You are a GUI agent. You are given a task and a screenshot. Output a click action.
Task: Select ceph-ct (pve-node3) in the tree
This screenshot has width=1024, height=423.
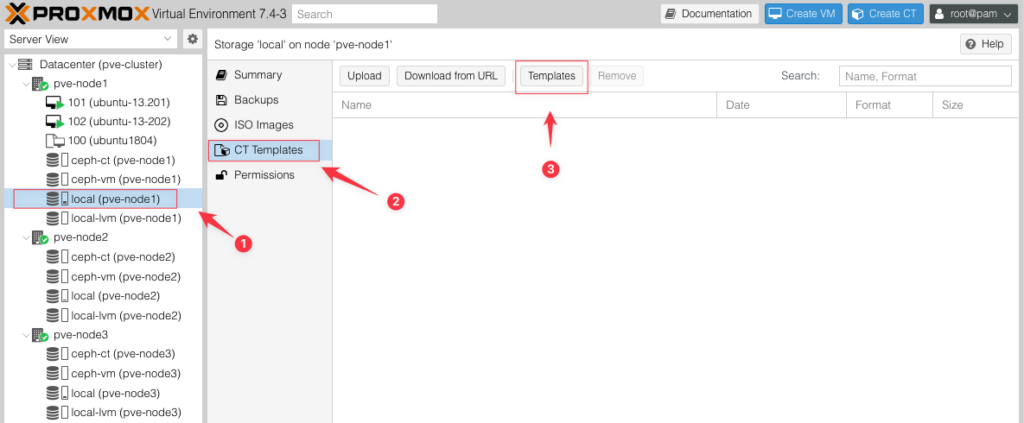(x=103, y=354)
